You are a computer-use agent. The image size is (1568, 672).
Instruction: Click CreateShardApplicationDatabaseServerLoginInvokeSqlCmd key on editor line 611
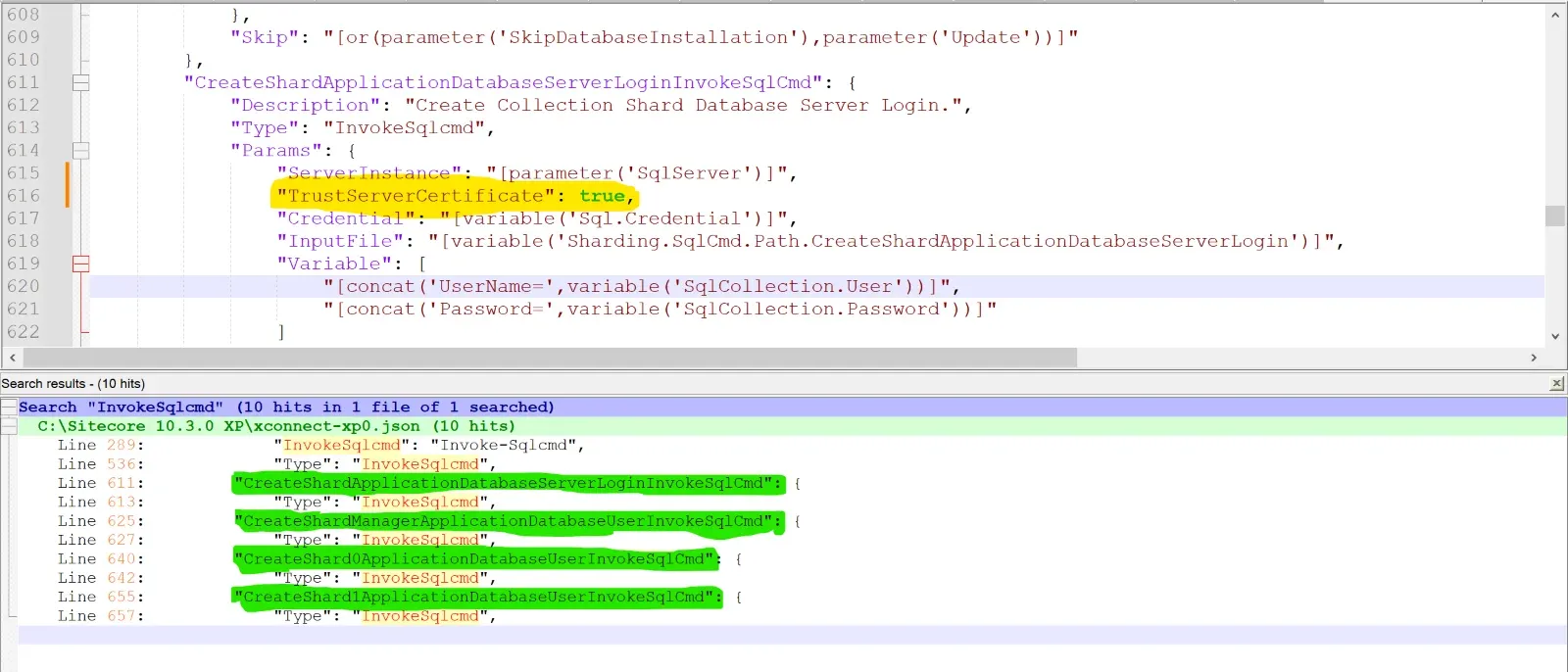click(503, 83)
